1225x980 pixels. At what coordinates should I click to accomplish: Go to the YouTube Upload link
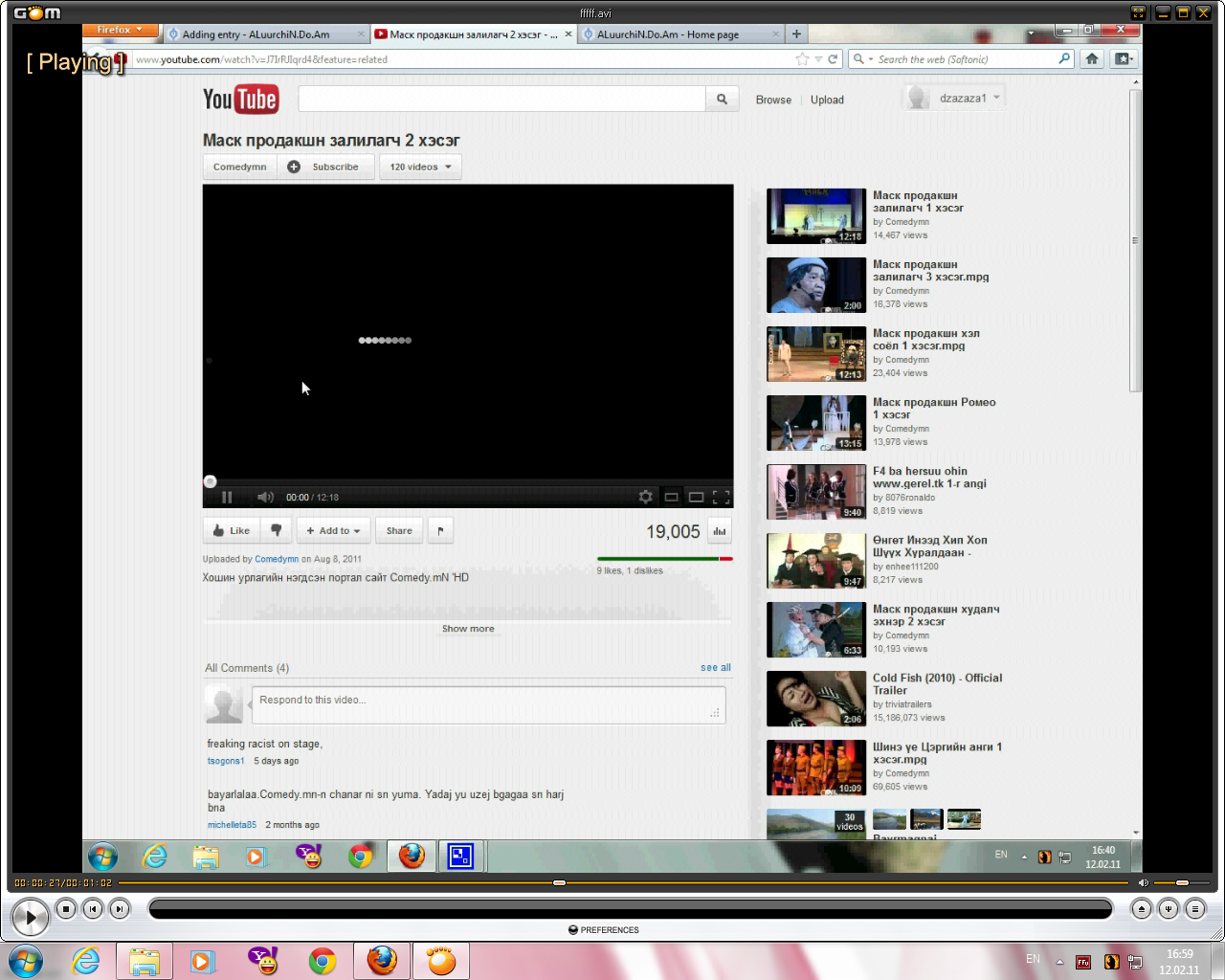click(x=827, y=100)
